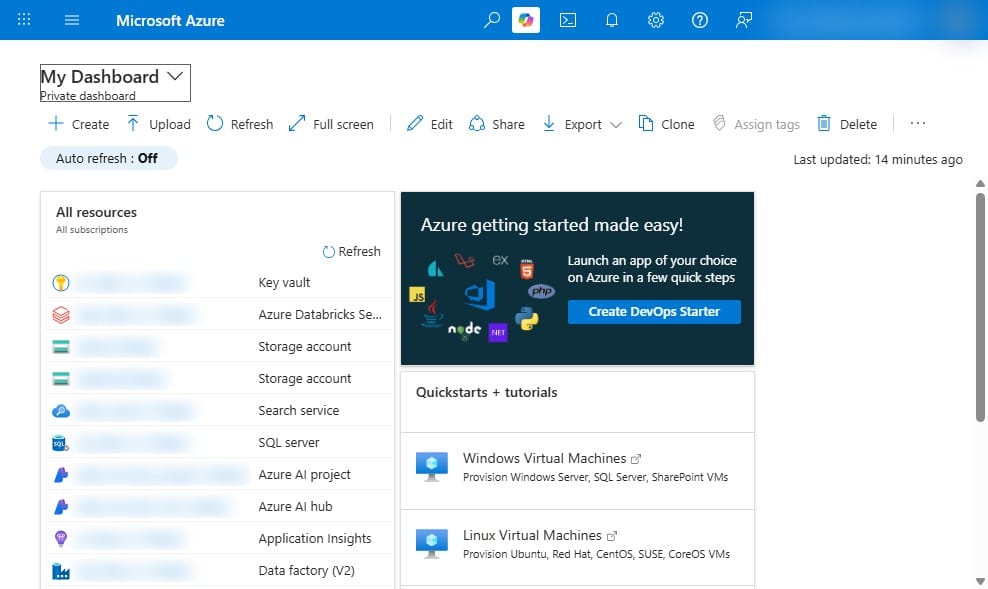Click the Private dashboard subtitle

(x=88, y=96)
